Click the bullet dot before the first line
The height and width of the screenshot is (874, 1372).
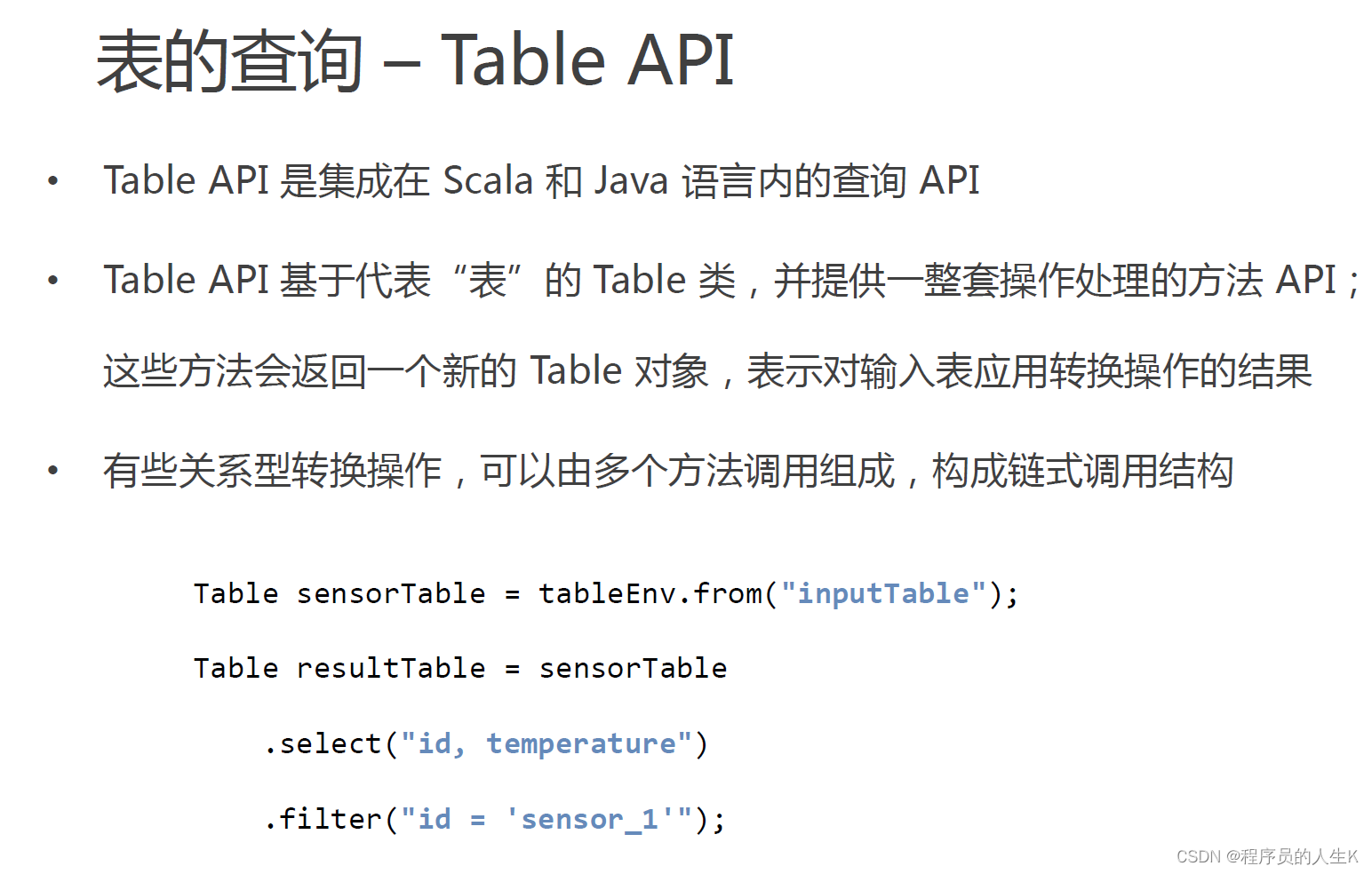click(x=53, y=181)
